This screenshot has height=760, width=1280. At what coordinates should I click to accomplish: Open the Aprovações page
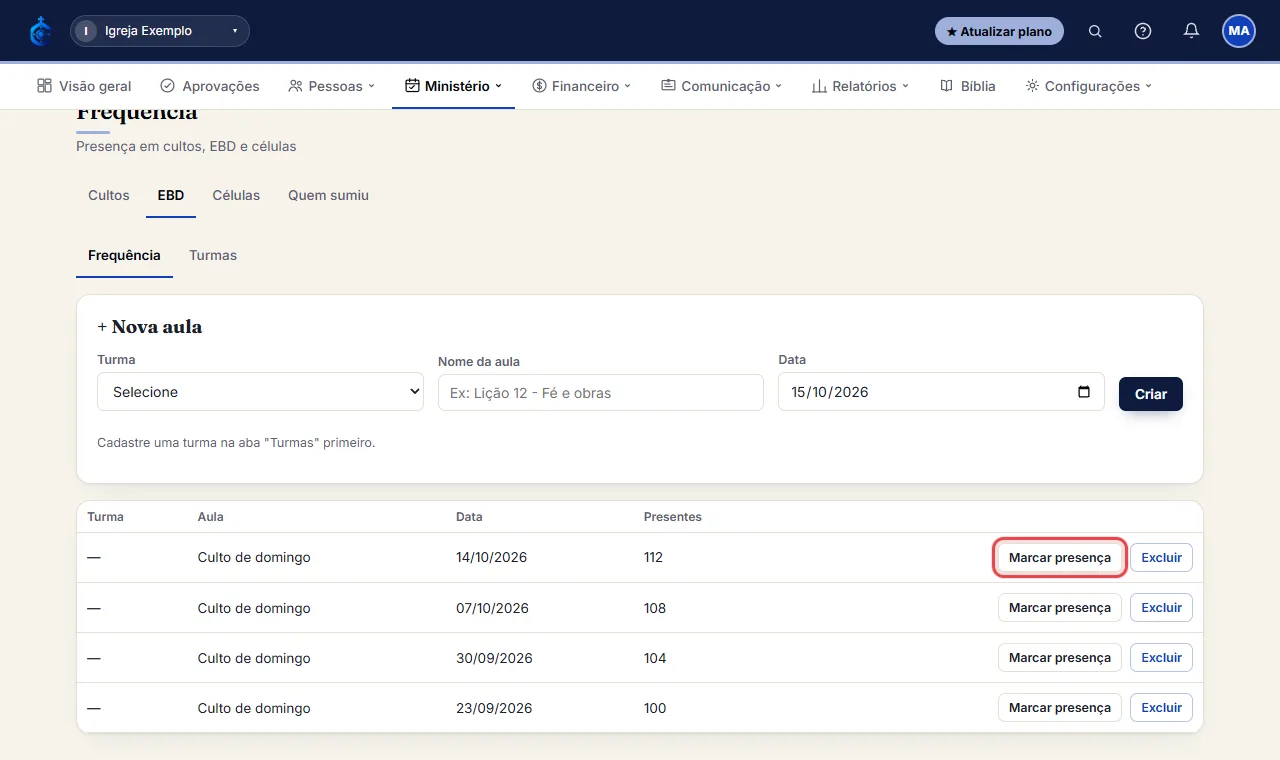tap(210, 86)
